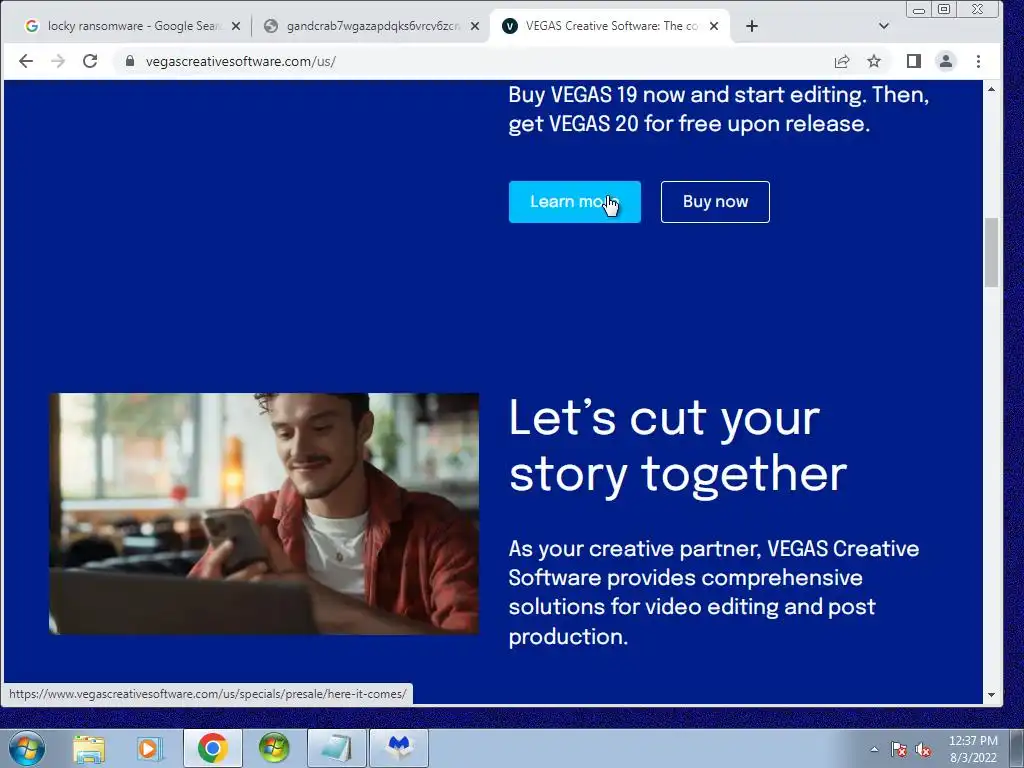
Task: Click the man with phone image
Action: pyautogui.click(x=264, y=513)
